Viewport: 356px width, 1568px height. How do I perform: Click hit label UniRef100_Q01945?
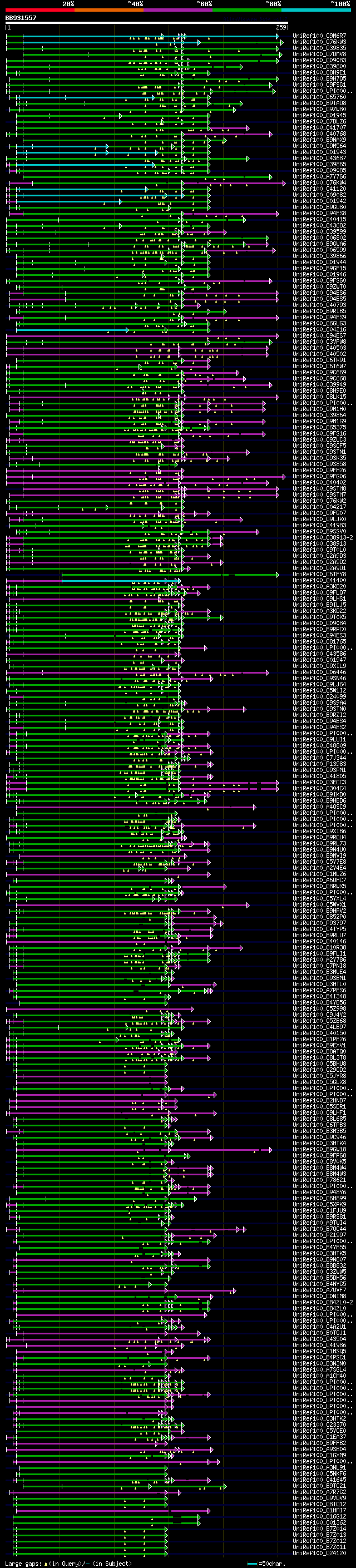click(x=319, y=115)
